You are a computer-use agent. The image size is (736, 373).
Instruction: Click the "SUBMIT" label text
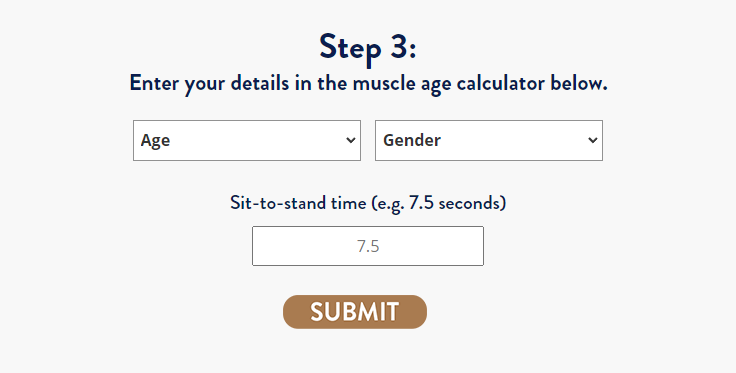(355, 312)
